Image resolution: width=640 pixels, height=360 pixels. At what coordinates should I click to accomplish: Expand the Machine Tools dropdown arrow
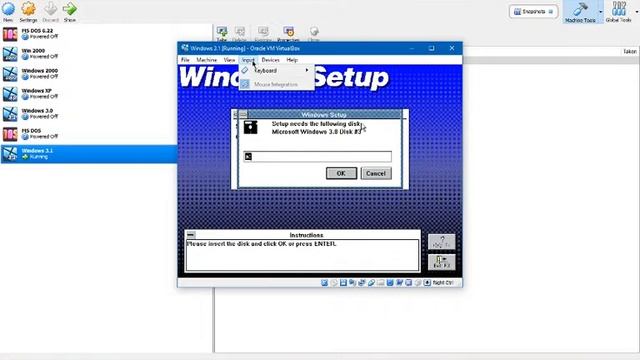coord(600,12)
